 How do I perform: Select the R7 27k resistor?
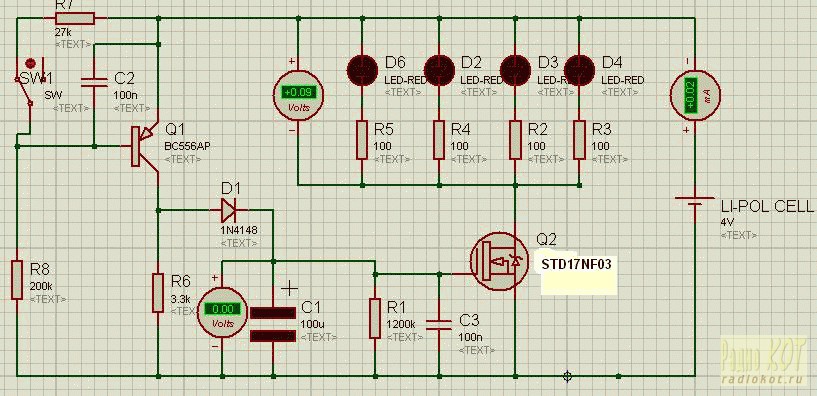click(x=75, y=19)
